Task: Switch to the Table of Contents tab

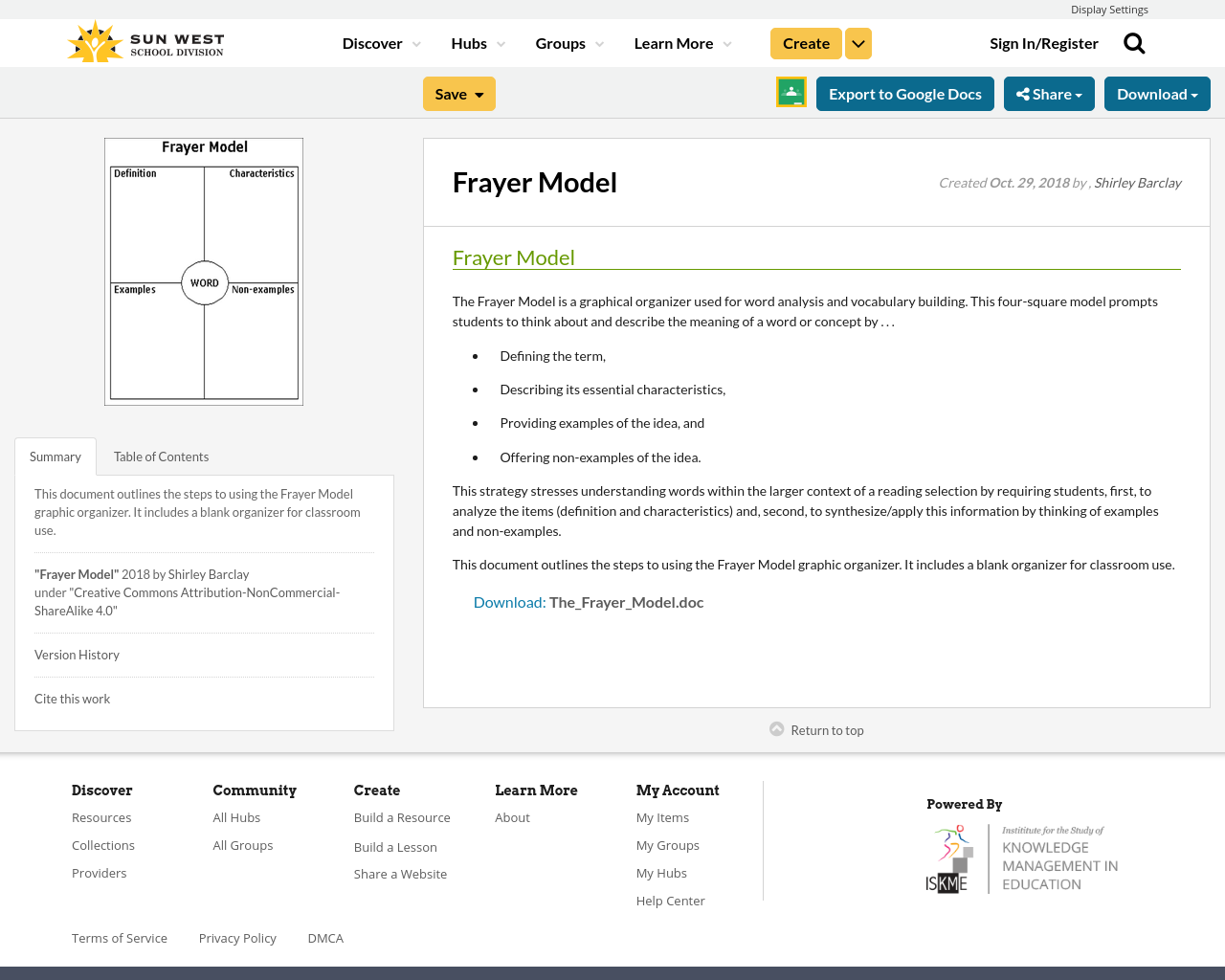Action: (161, 456)
